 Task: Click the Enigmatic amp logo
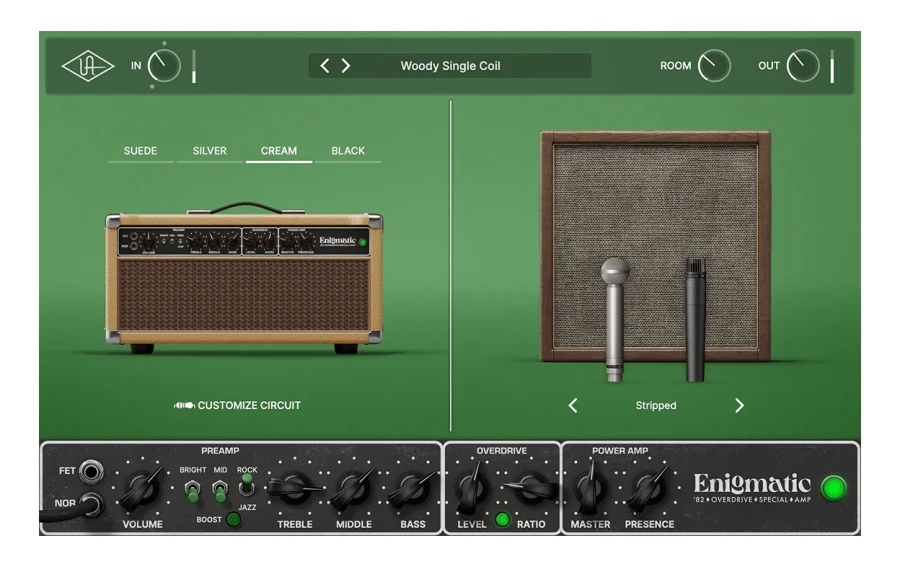pos(752,487)
